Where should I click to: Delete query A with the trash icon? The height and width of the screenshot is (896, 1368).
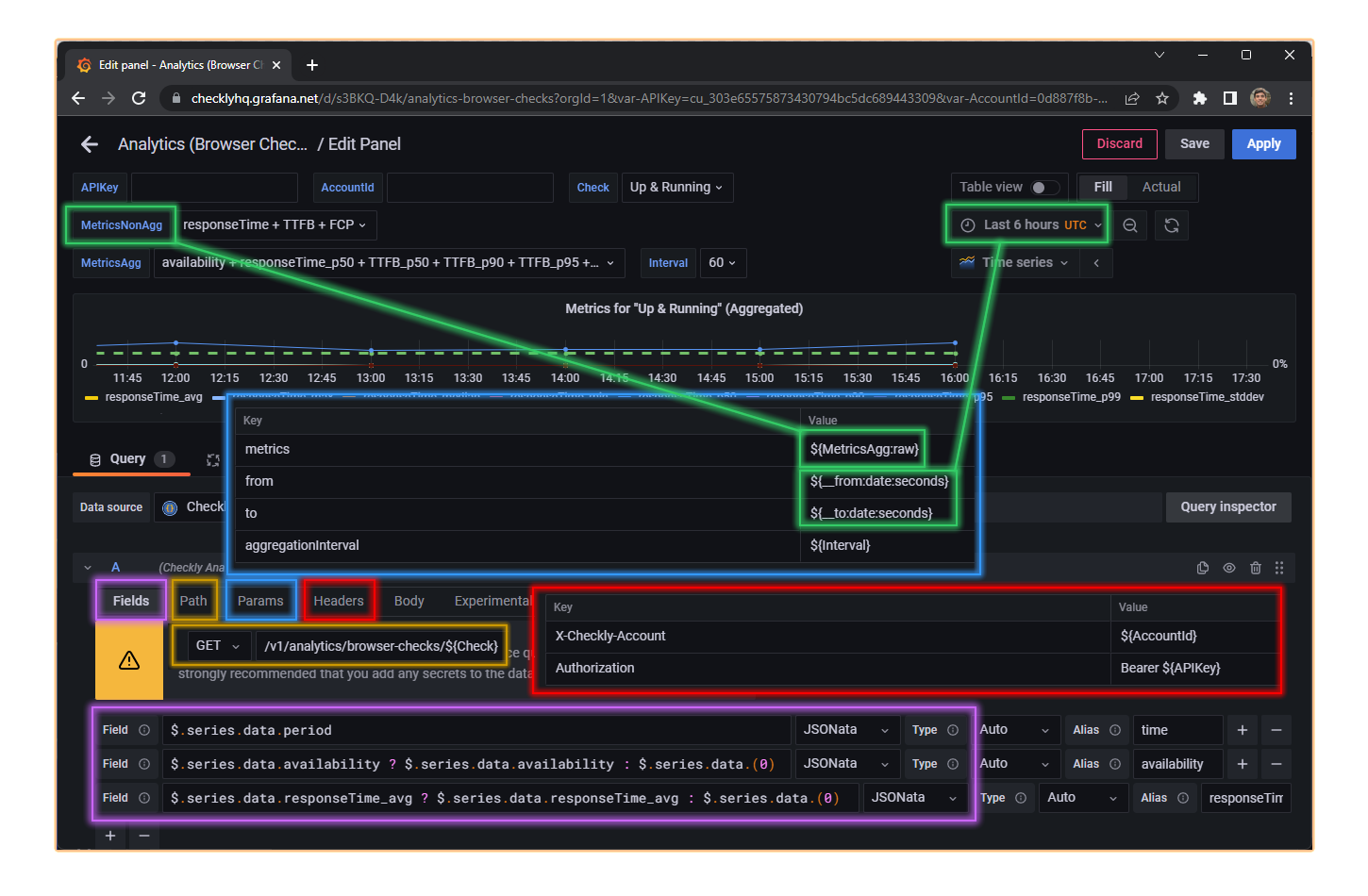tap(1256, 567)
